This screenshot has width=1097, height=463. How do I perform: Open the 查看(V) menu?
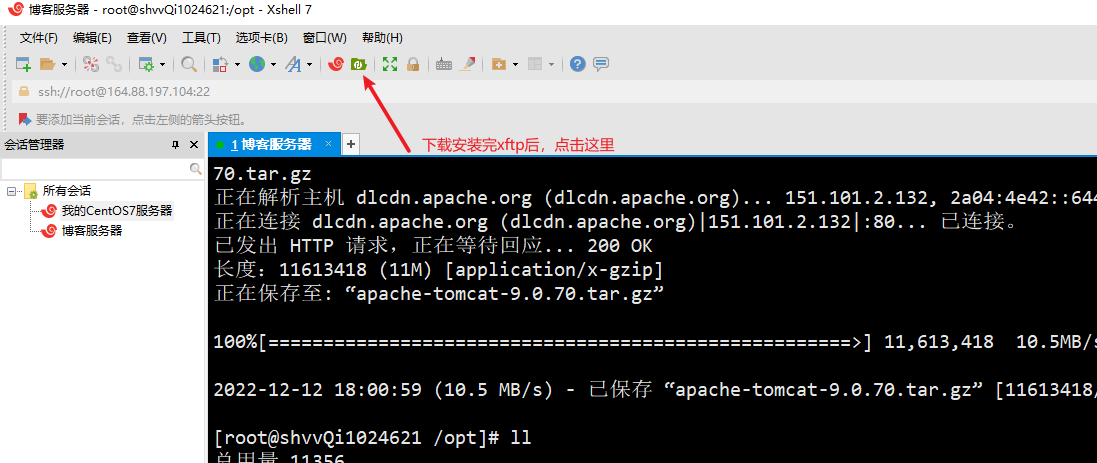(x=147, y=38)
